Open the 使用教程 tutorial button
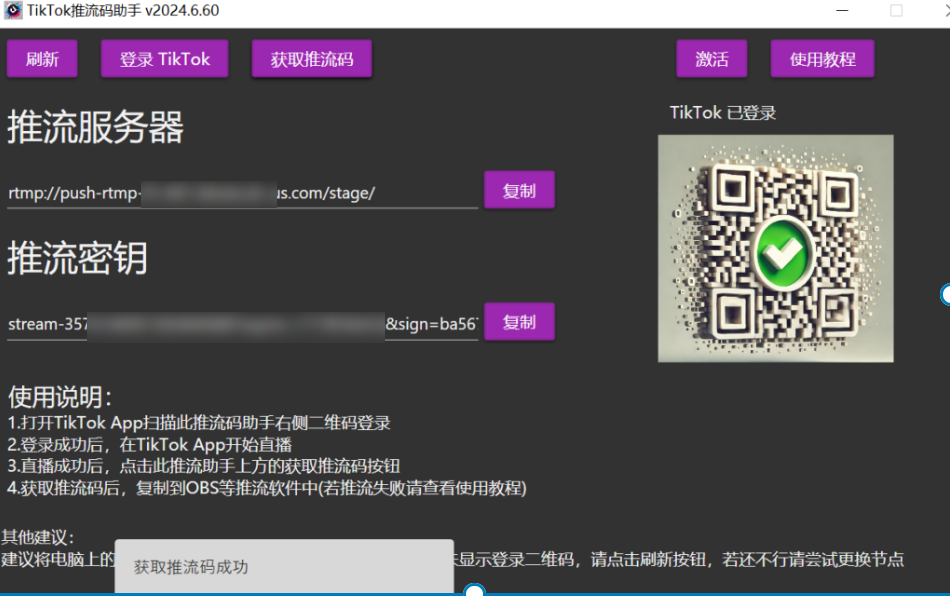Viewport: 950px width, 596px height. click(x=822, y=59)
